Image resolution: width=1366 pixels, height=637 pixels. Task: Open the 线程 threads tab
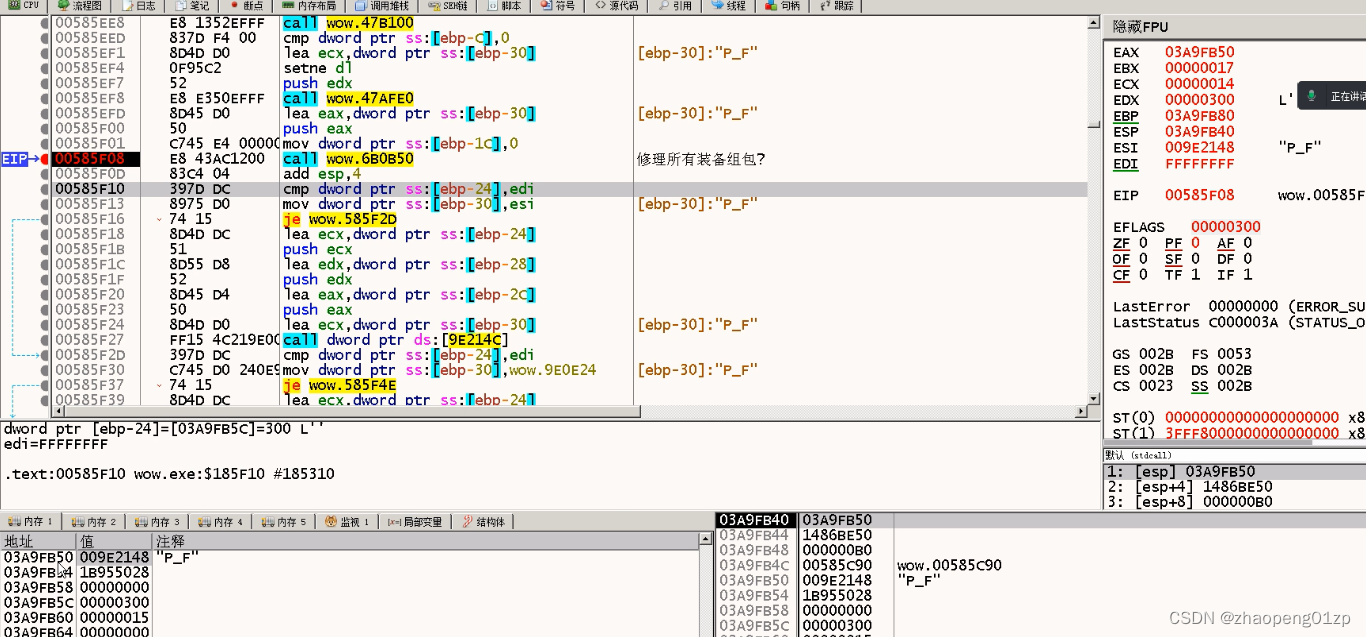point(730,5)
